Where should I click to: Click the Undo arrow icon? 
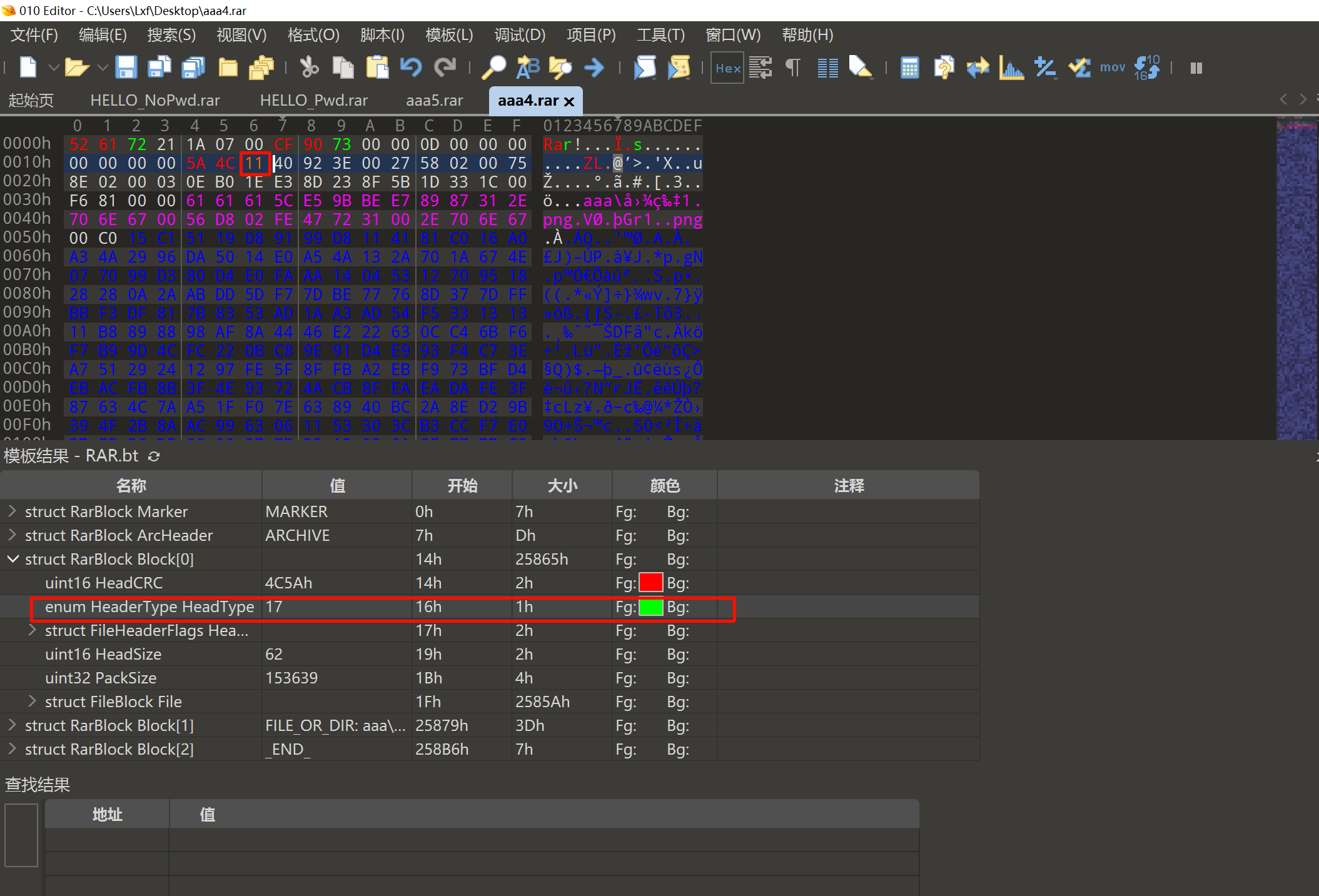pyautogui.click(x=411, y=68)
